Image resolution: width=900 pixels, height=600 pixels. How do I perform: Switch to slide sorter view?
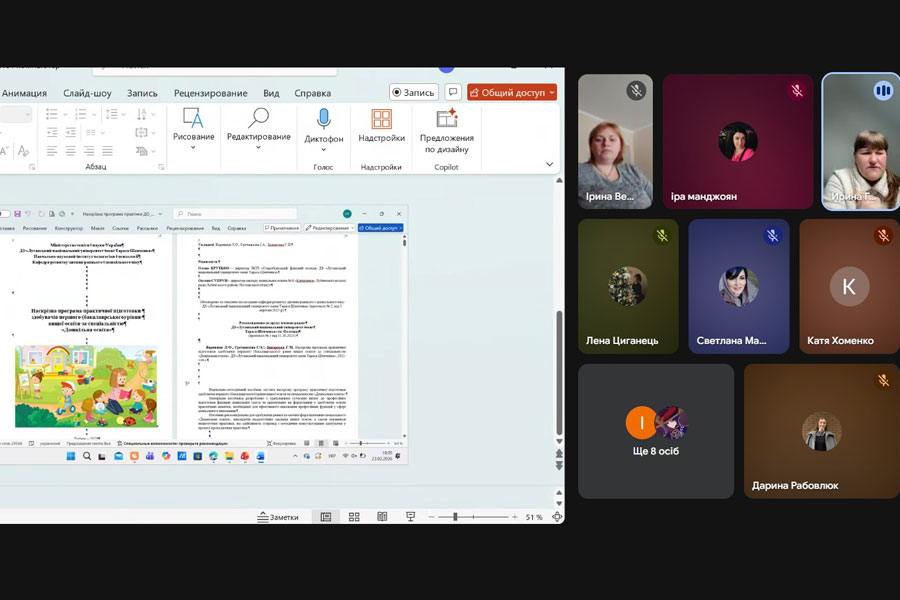click(x=354, y=517)
